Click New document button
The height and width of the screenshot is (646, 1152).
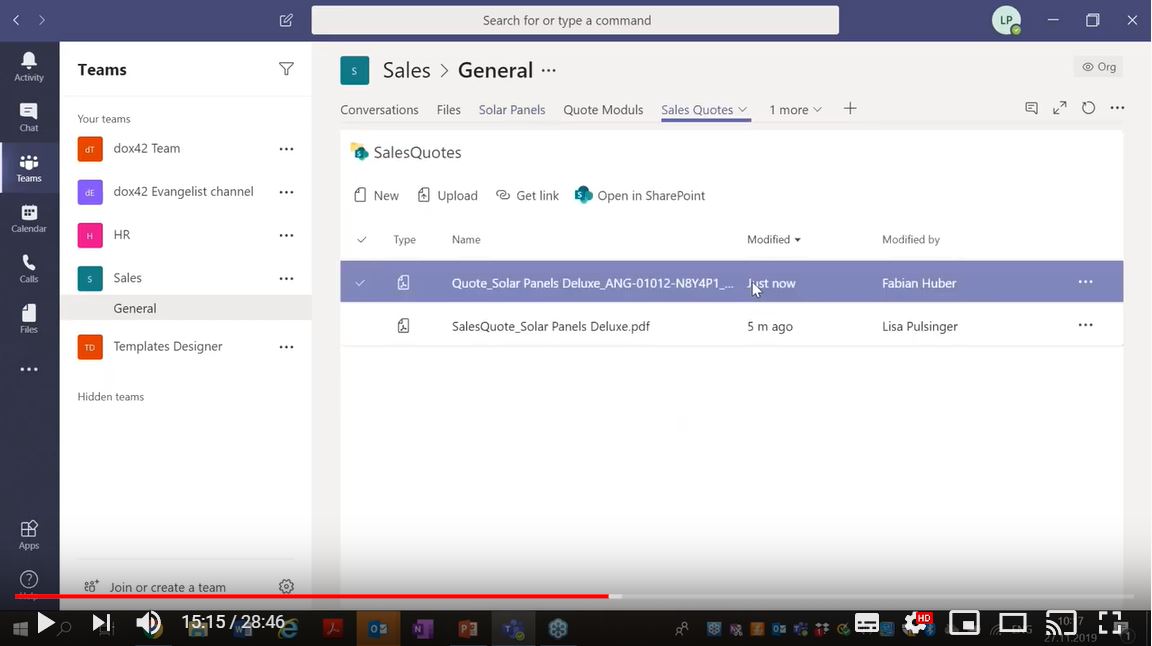(x=376, y=195)
